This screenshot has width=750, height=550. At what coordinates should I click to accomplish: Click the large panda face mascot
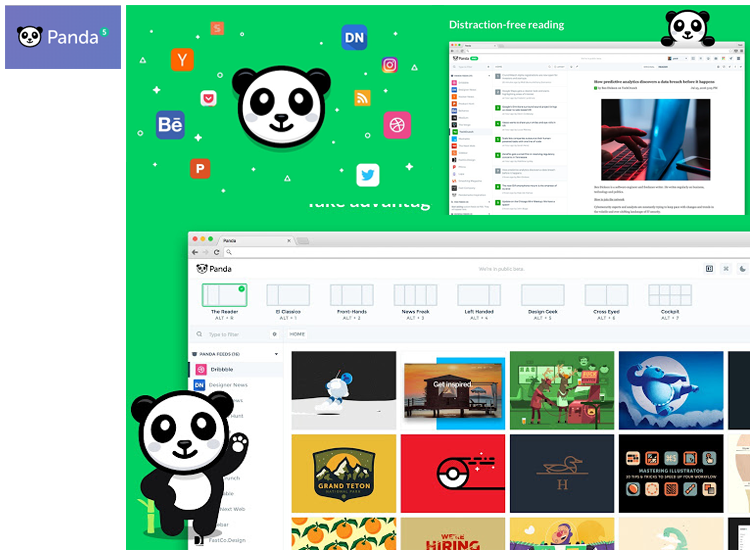click(x=281, y=106)
